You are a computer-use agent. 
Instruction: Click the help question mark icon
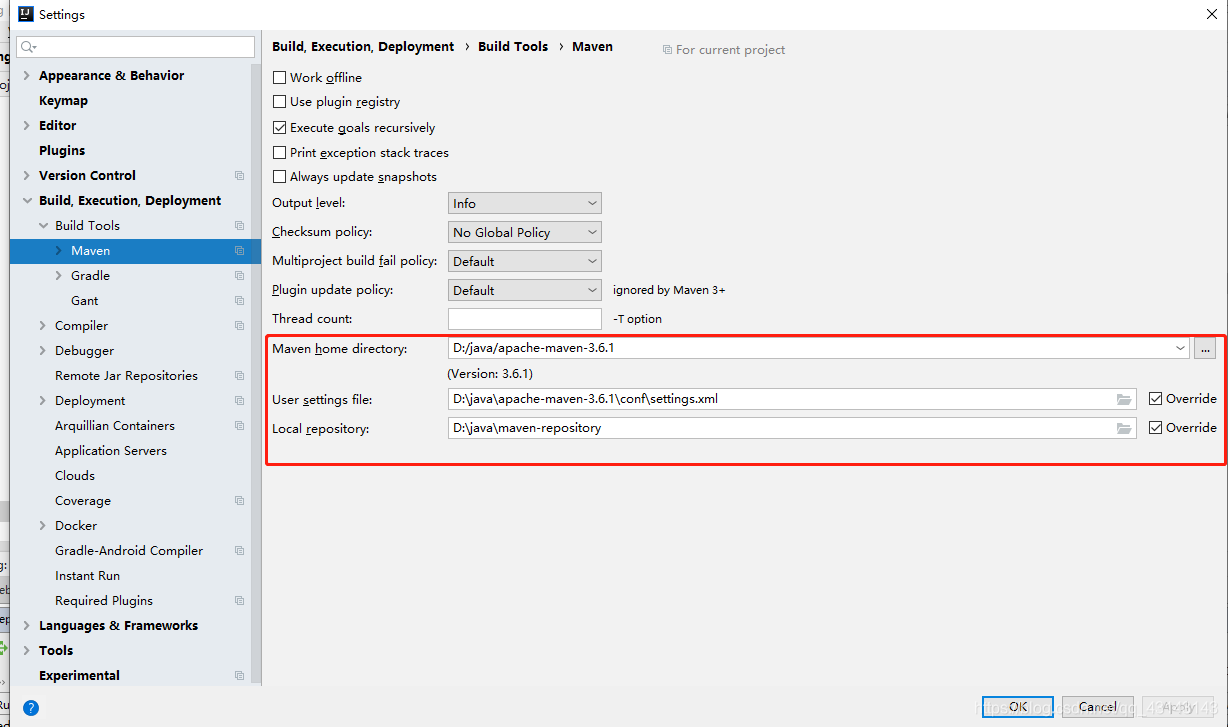coord(31,708)
